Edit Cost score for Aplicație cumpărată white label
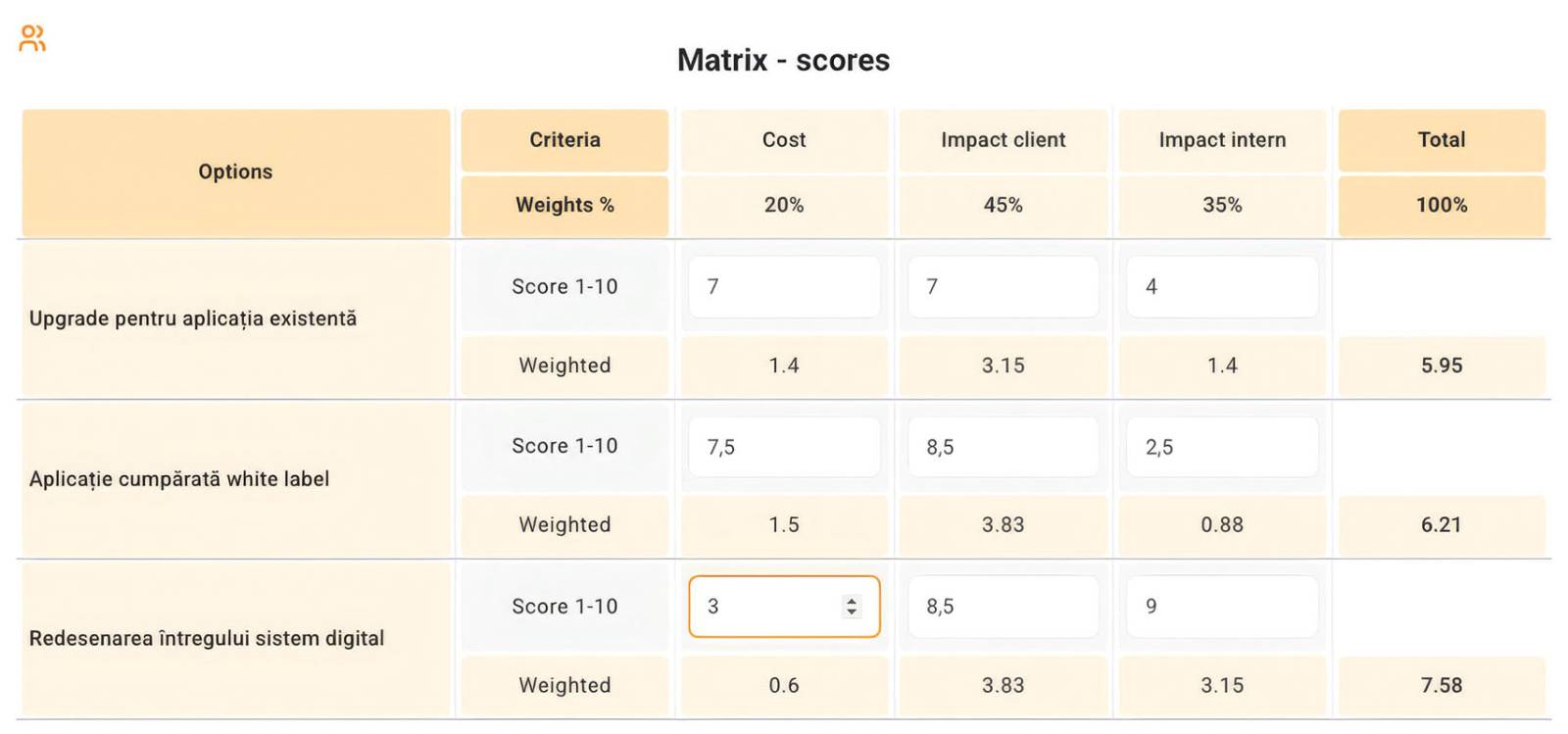Image resolution: width=1568 pixels, height=734 pixels. pyautogui.click(x=784, y=447)
